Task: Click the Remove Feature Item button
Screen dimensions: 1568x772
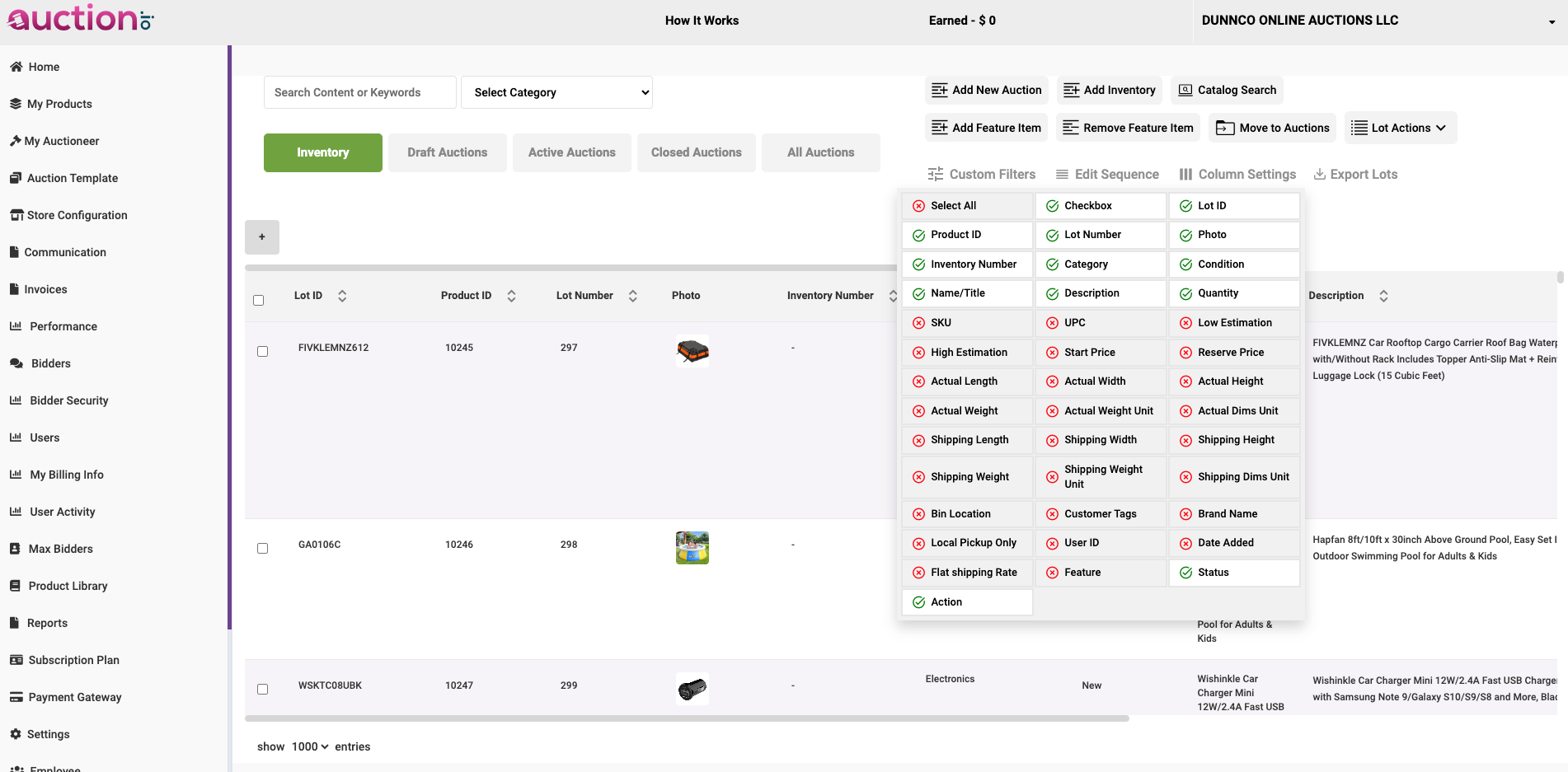Action: pyautogui.click(x=1127, y=128)
